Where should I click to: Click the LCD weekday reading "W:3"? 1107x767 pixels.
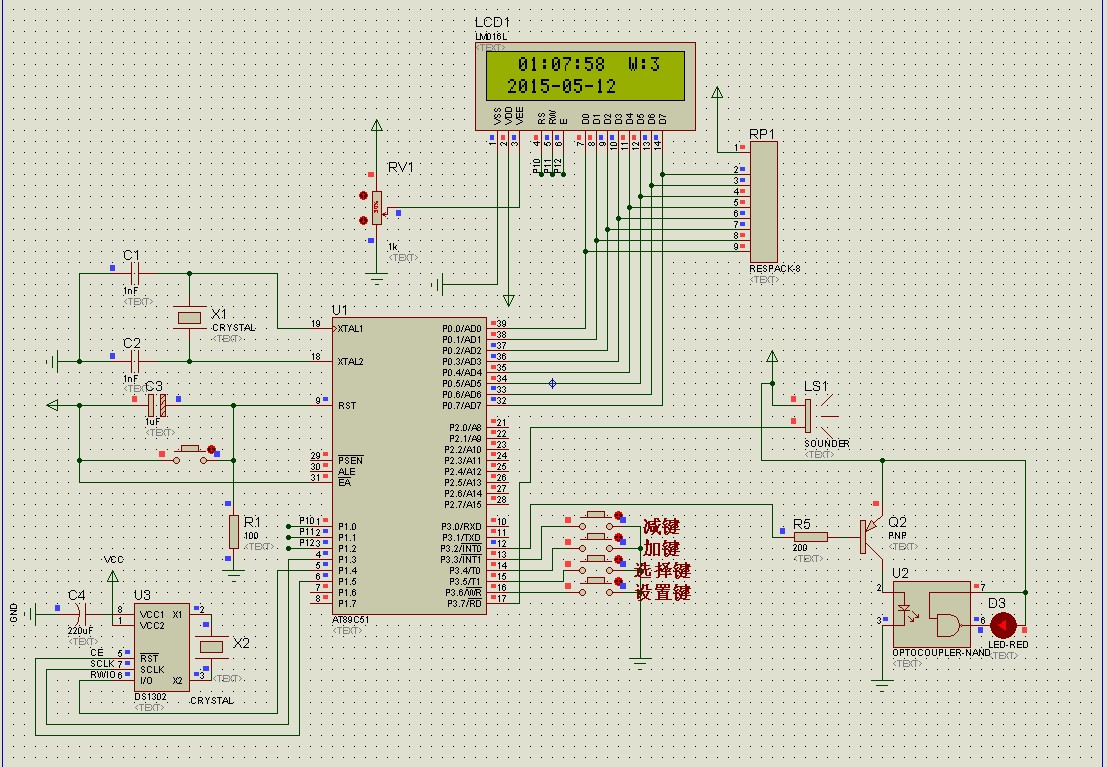[644, 64]
